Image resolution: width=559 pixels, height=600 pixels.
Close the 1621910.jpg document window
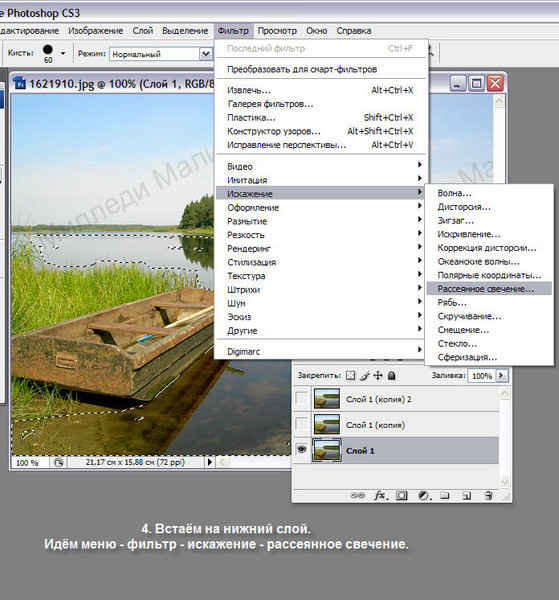click(495, 83)
